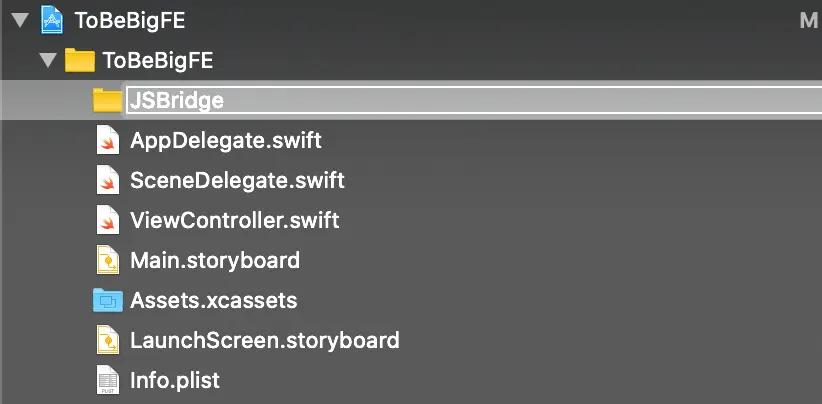Image resolution: width=822 pixels, height=404 pixels.
Task: Click the ToBeBigFE Xcode project icon
Action: coord(50,20)
